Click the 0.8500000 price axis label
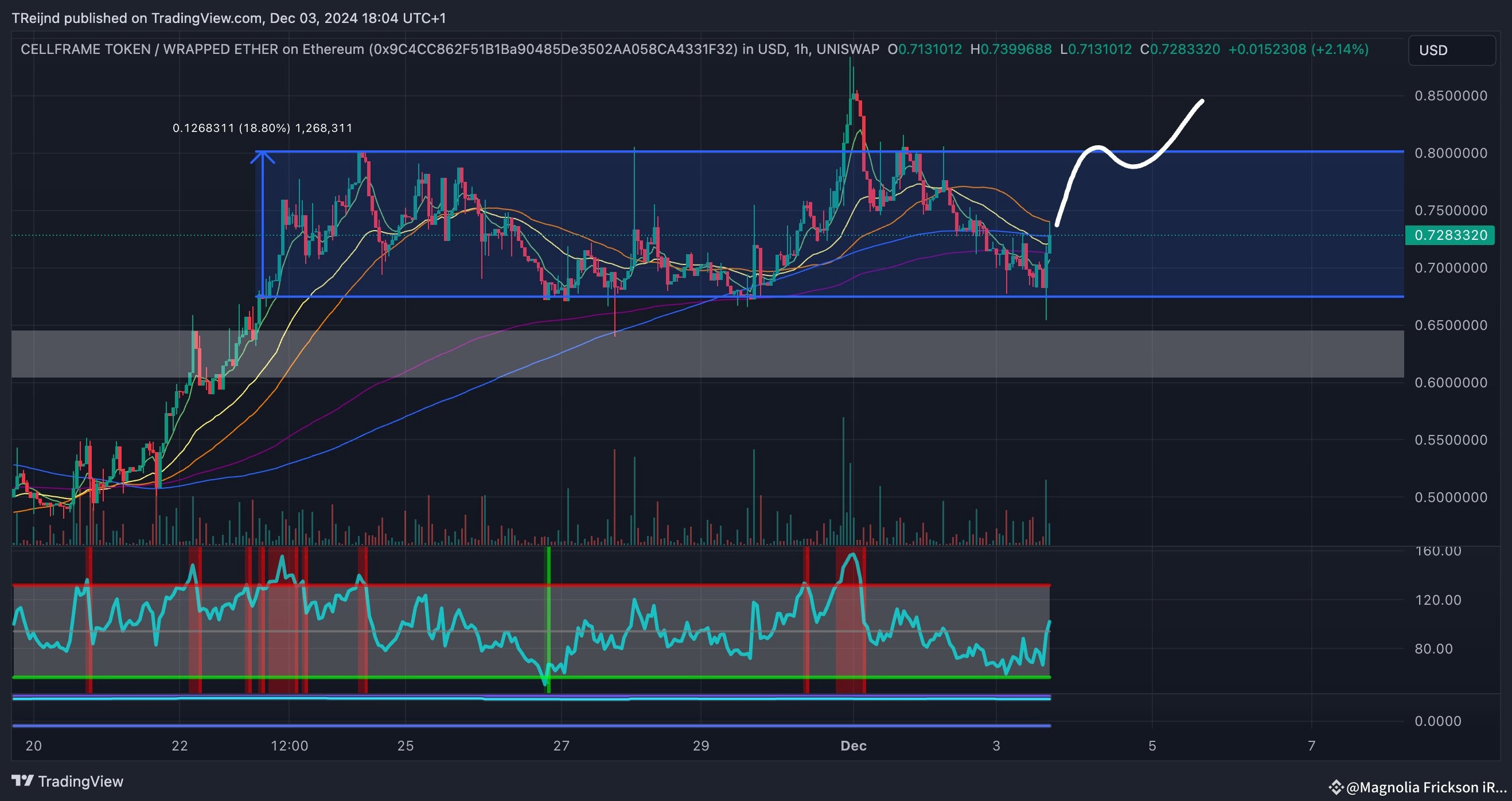Viewport: 1512px width, 801px height. pyautogui.click(x=1451, y=96)
